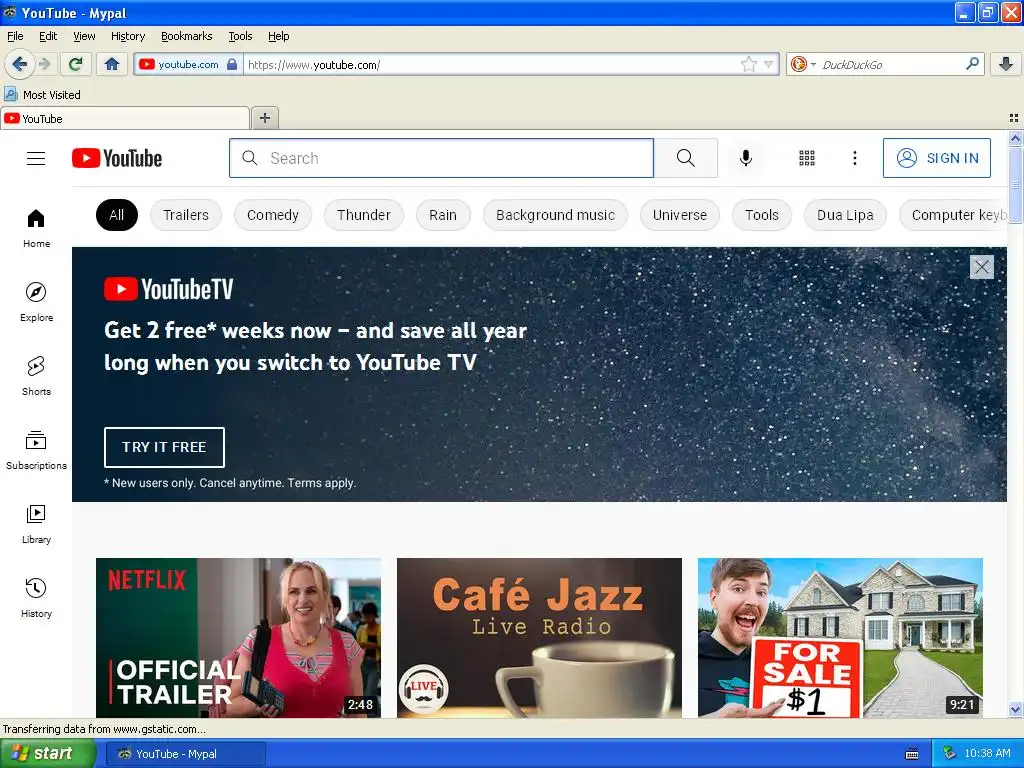Start voice search with the microphone icon
This screenshot has width=1024, height=768.
pos(745,158)
